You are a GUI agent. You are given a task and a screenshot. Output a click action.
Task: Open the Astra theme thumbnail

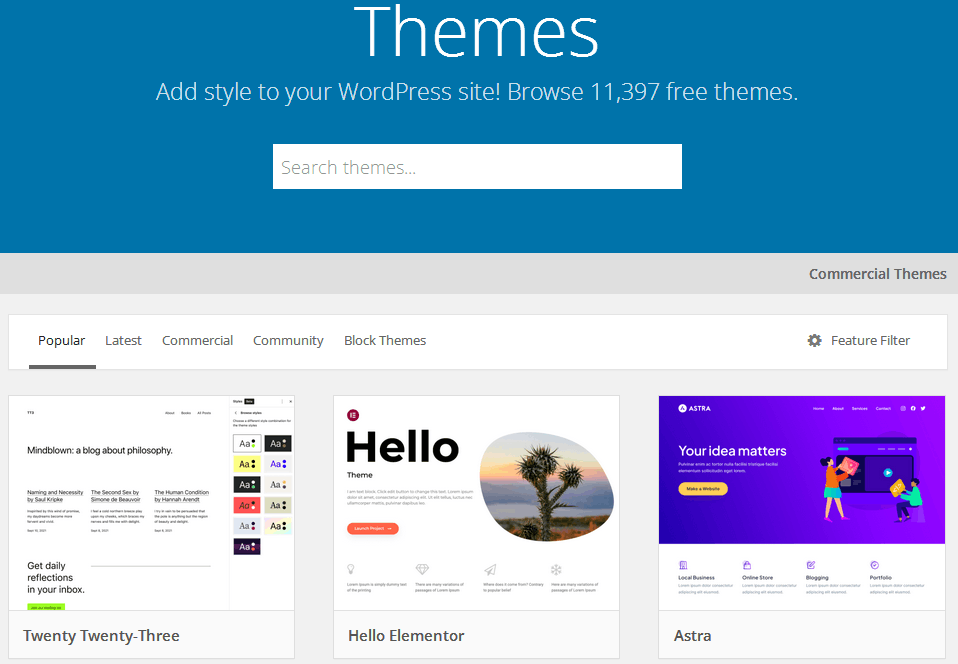click(802, 503)
